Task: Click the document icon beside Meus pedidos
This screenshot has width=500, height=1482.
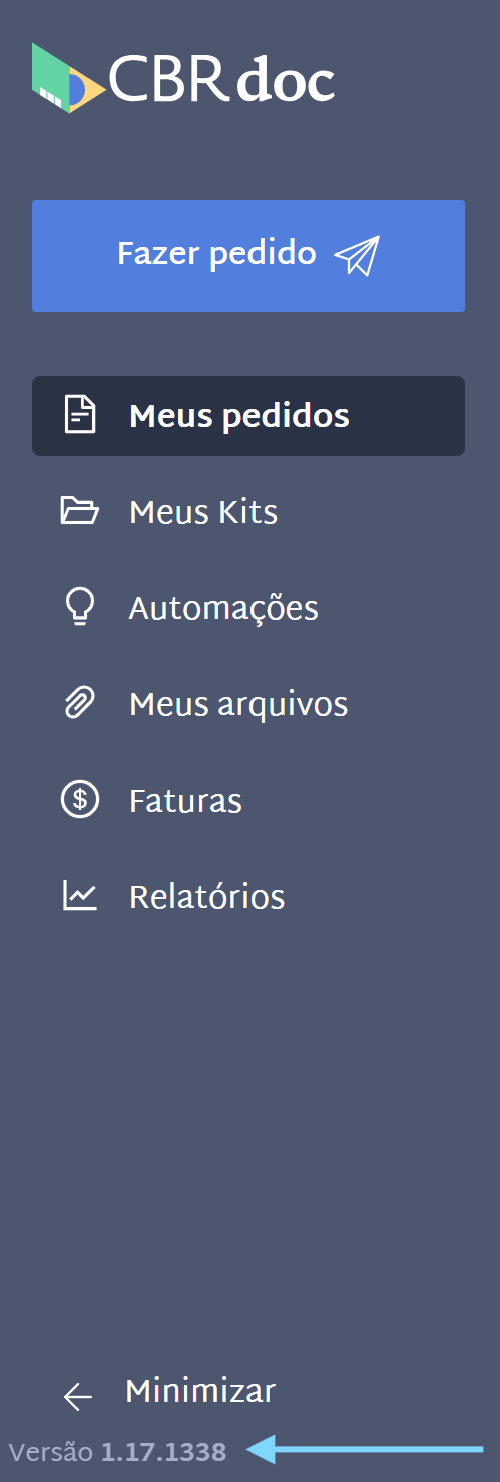Action: pos(80,415)
